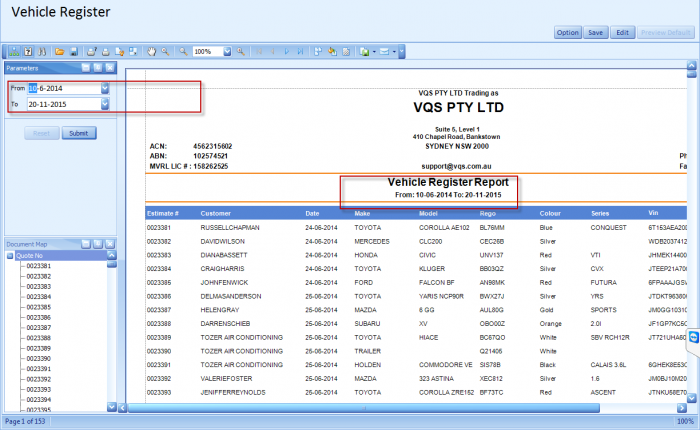The height and width of the screenshot is (430, 700).
Task: Open a report file with folder icon
Action: click(59, 52)
